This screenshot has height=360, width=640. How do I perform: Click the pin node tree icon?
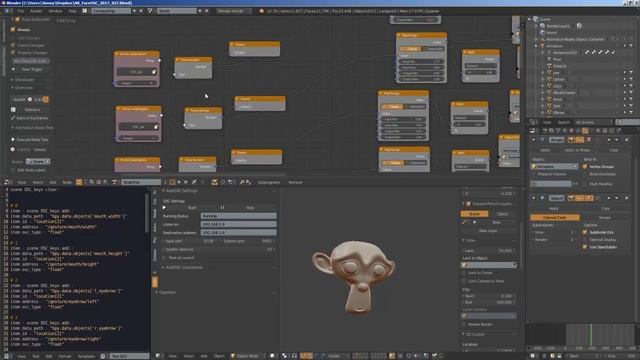click(x=194, y=182)
